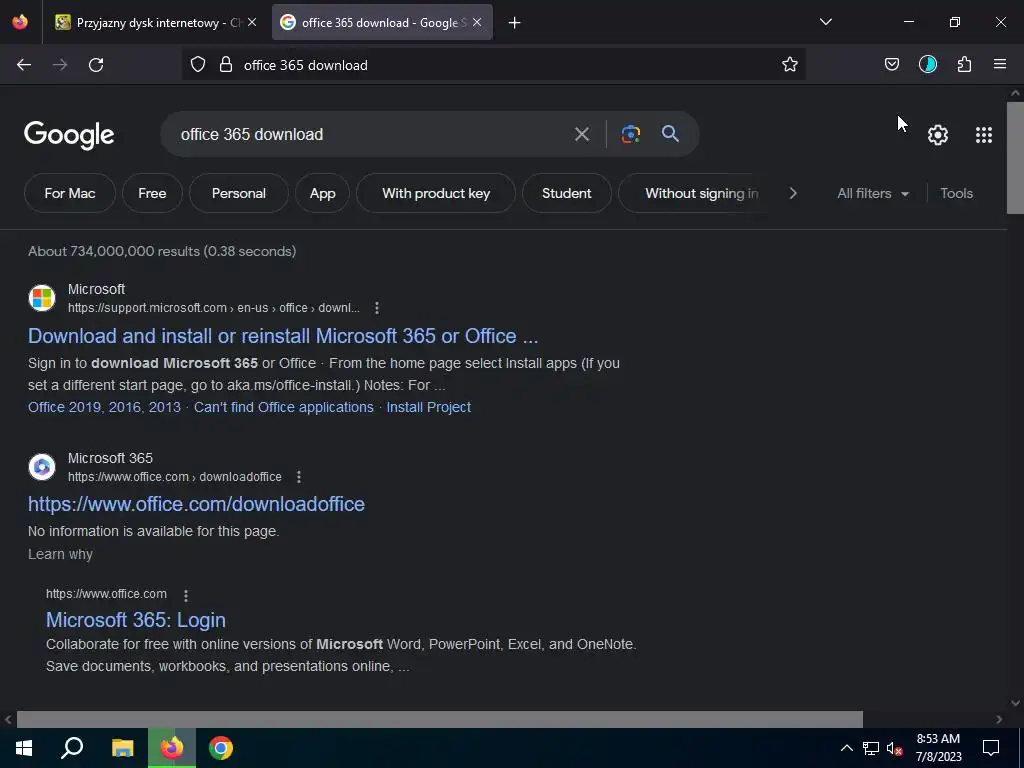Click the horizontal scrollbar thumb

[x=440, y=719]
